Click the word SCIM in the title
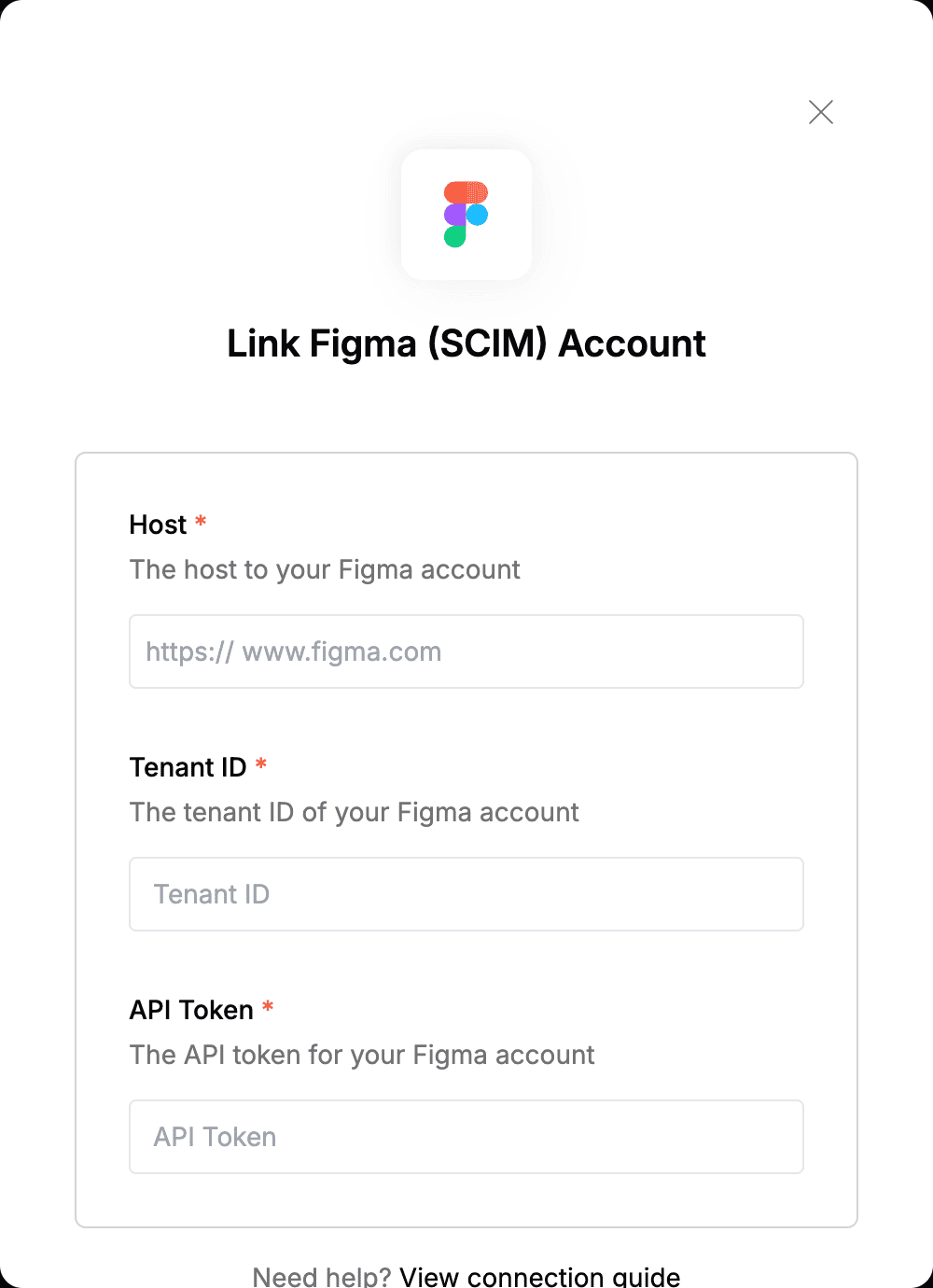This screenshot has height=1288, width=933. coord(487,343)
